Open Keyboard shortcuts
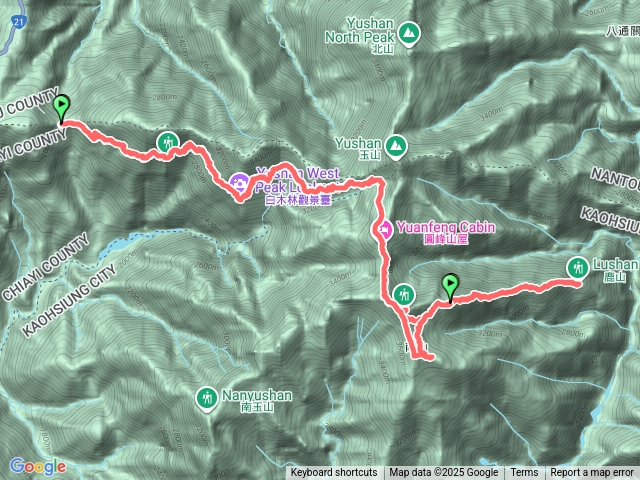Image resolution: width=640 pixels, height=480 pixels. (334, 473)
